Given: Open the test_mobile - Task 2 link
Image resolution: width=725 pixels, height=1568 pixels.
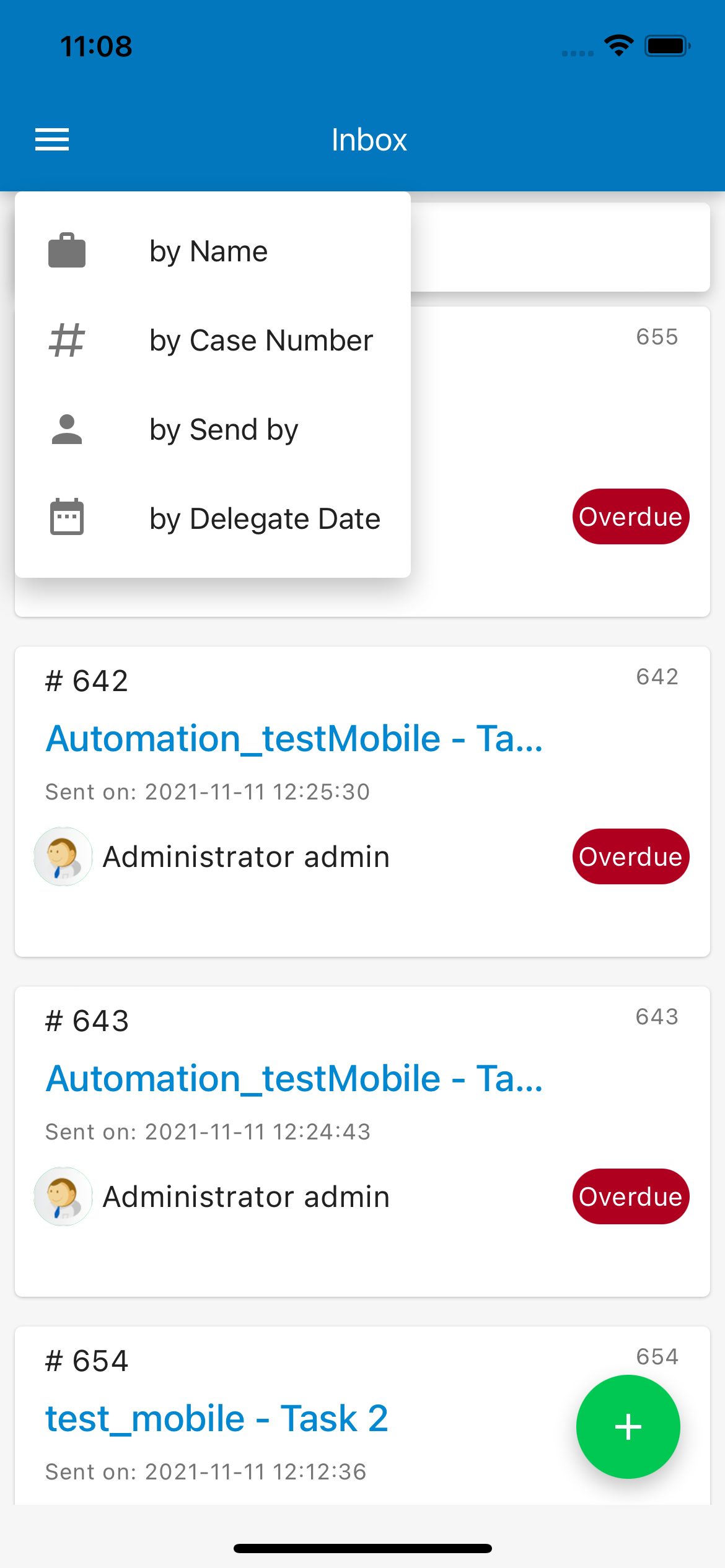Looking at the screenshot, I should [217, 1418].
